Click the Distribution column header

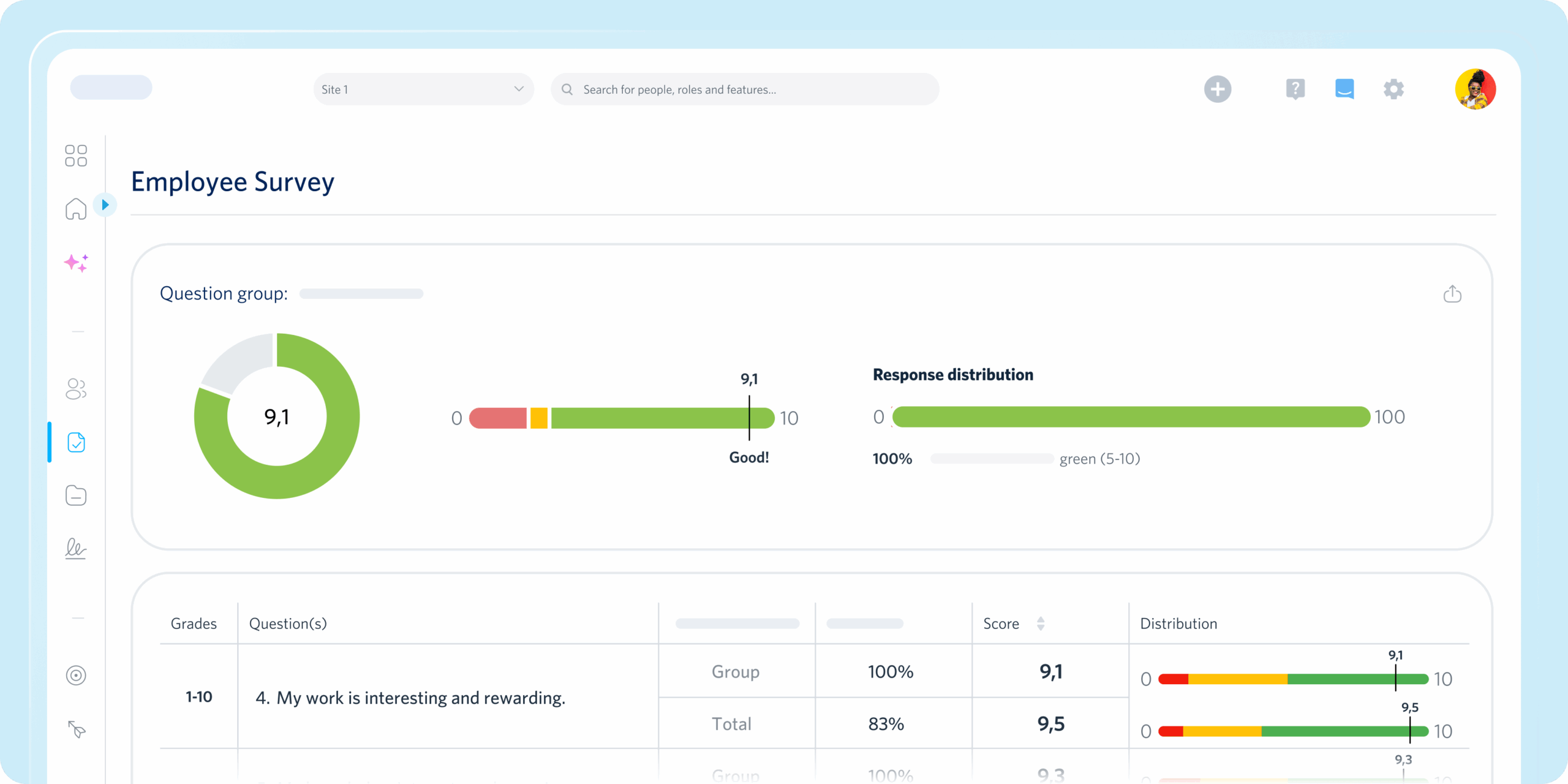(1178, 624)
